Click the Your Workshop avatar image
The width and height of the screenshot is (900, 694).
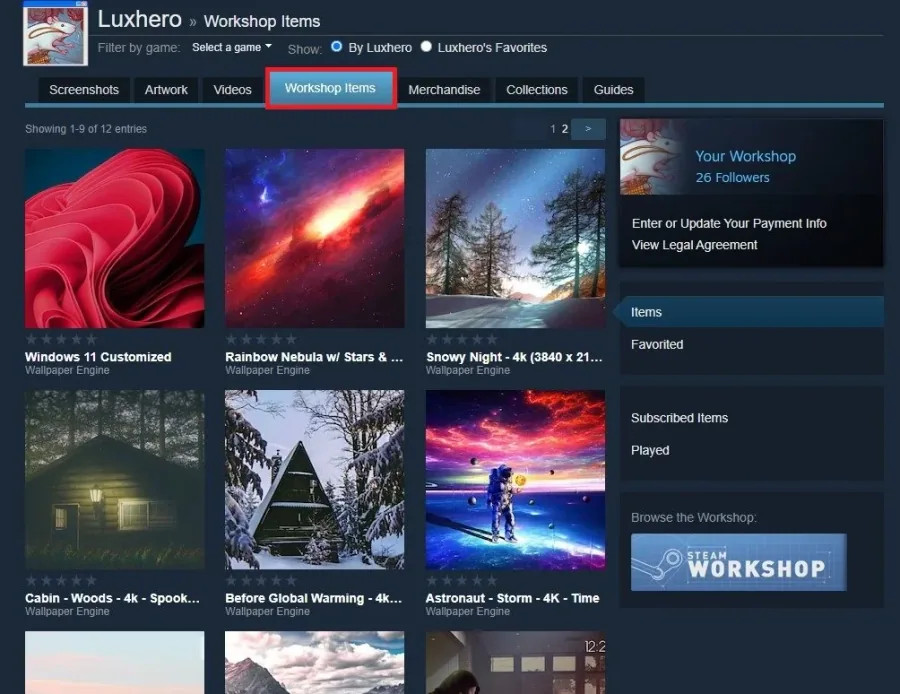[x=653, y=157]
